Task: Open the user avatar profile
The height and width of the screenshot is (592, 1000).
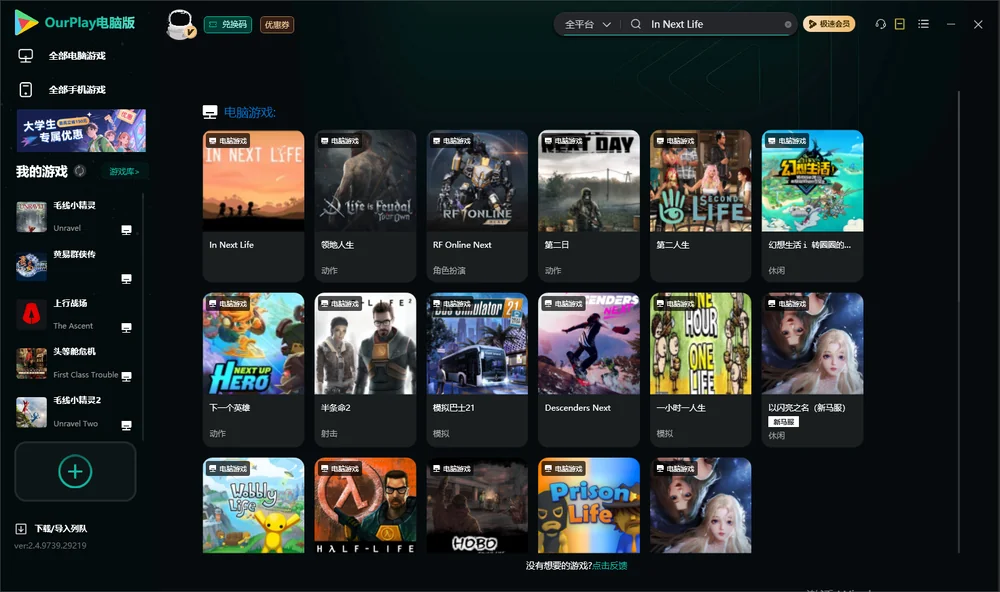Action: point(180,24)
